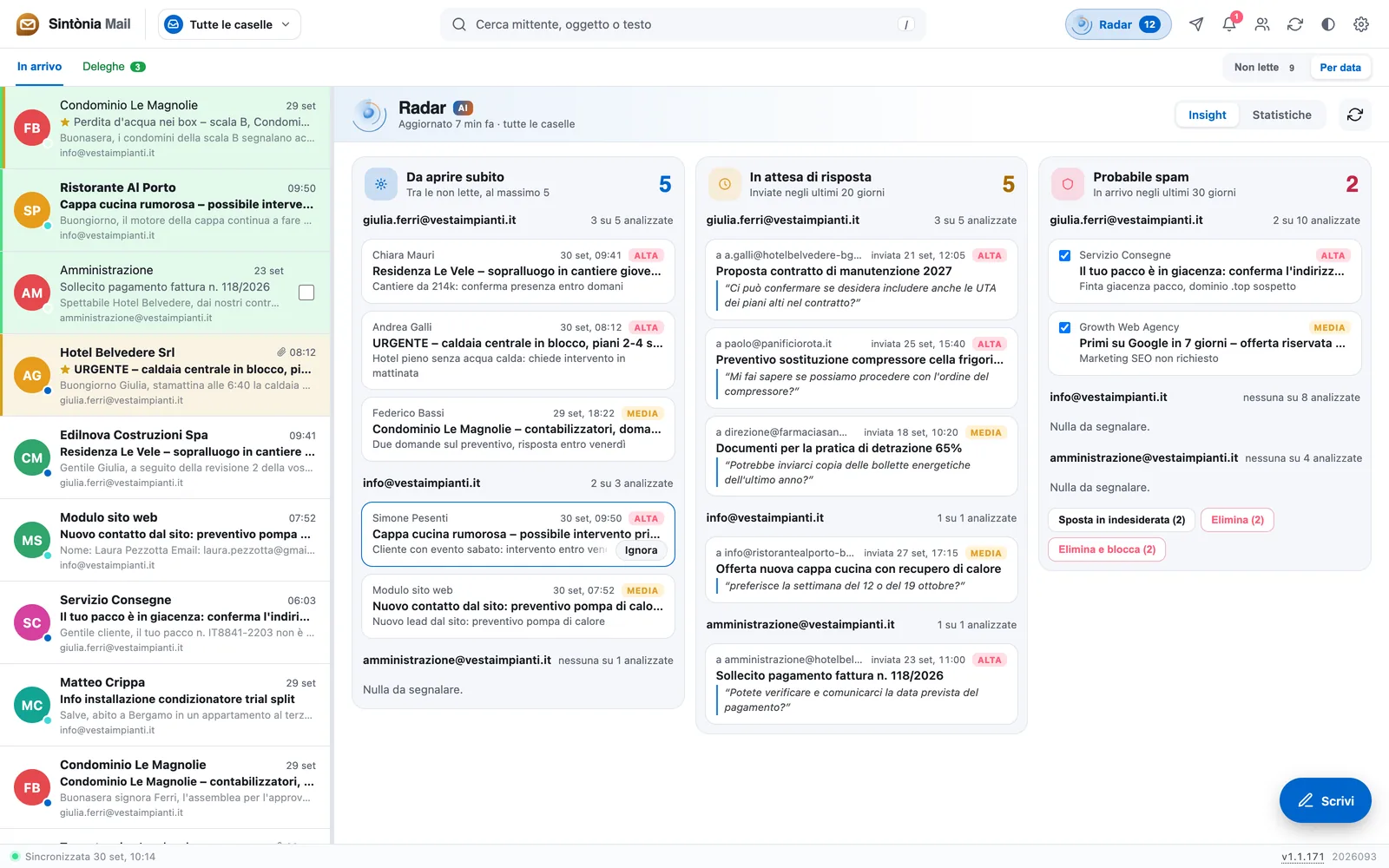
Task: Click the attachment paperclip on Hotel Belvedere message
Action: [x=281, y=352]
